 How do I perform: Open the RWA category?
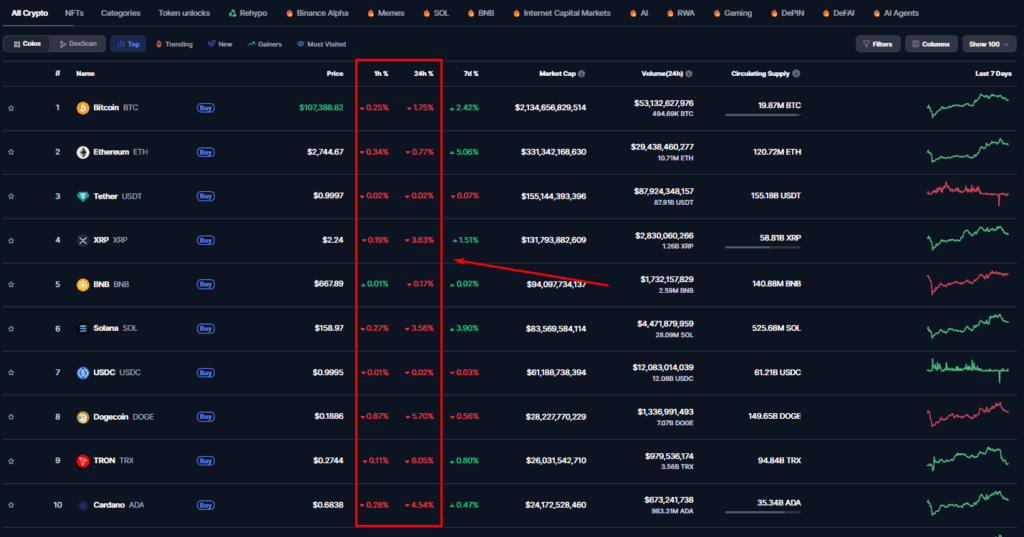pyautogui.click(x=681, y=13)
